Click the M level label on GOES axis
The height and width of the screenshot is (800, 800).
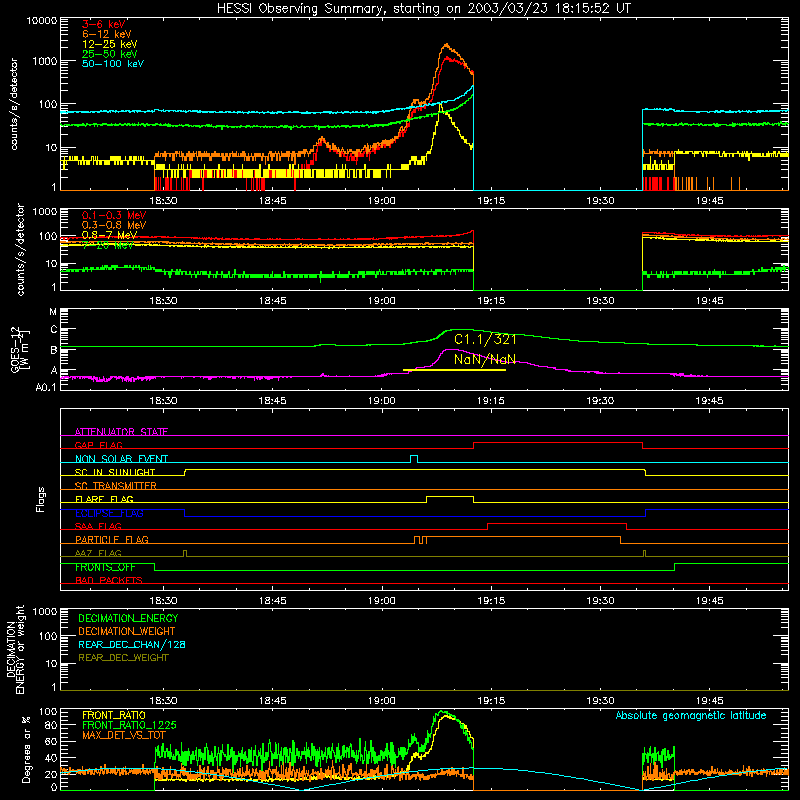click(x=53, y=312)
